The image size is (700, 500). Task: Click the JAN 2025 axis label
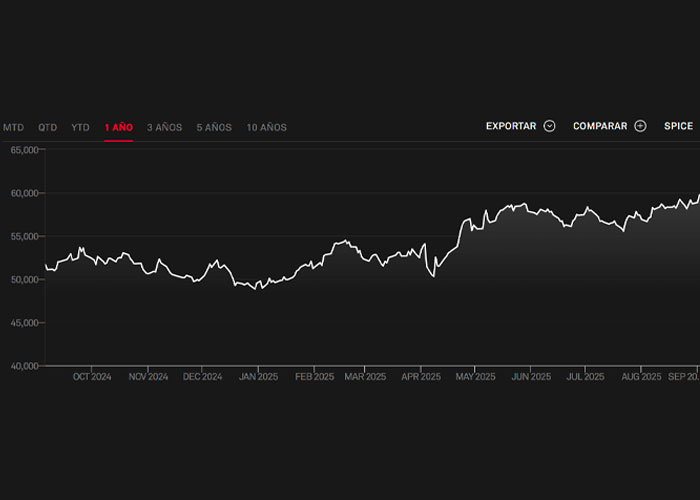tap(258, 377)
